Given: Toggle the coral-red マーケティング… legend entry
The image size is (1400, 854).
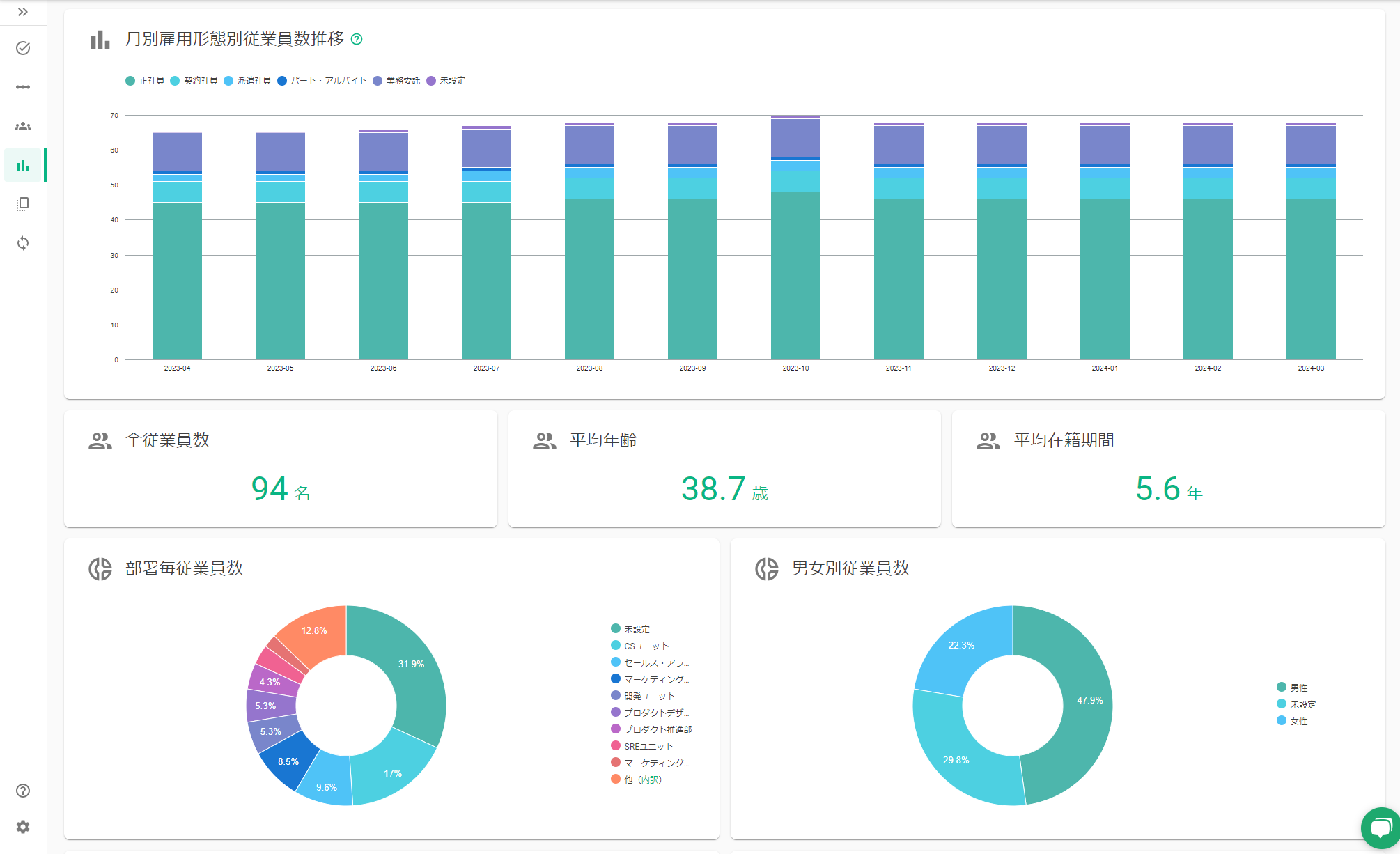Looking at the screenshot, I should click(x=650, y=763).
